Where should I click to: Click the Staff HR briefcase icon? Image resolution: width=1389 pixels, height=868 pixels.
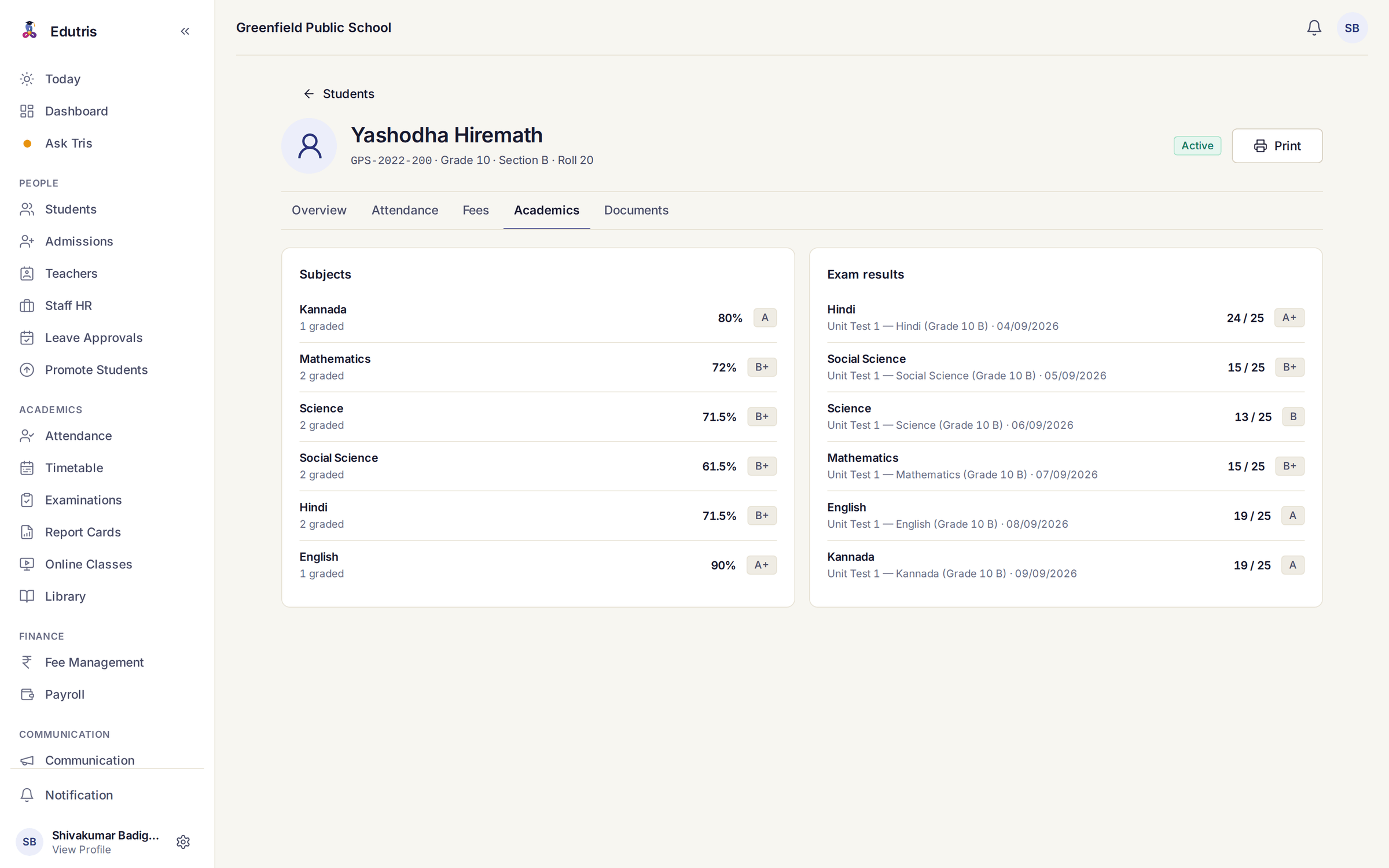click(27, 306)
